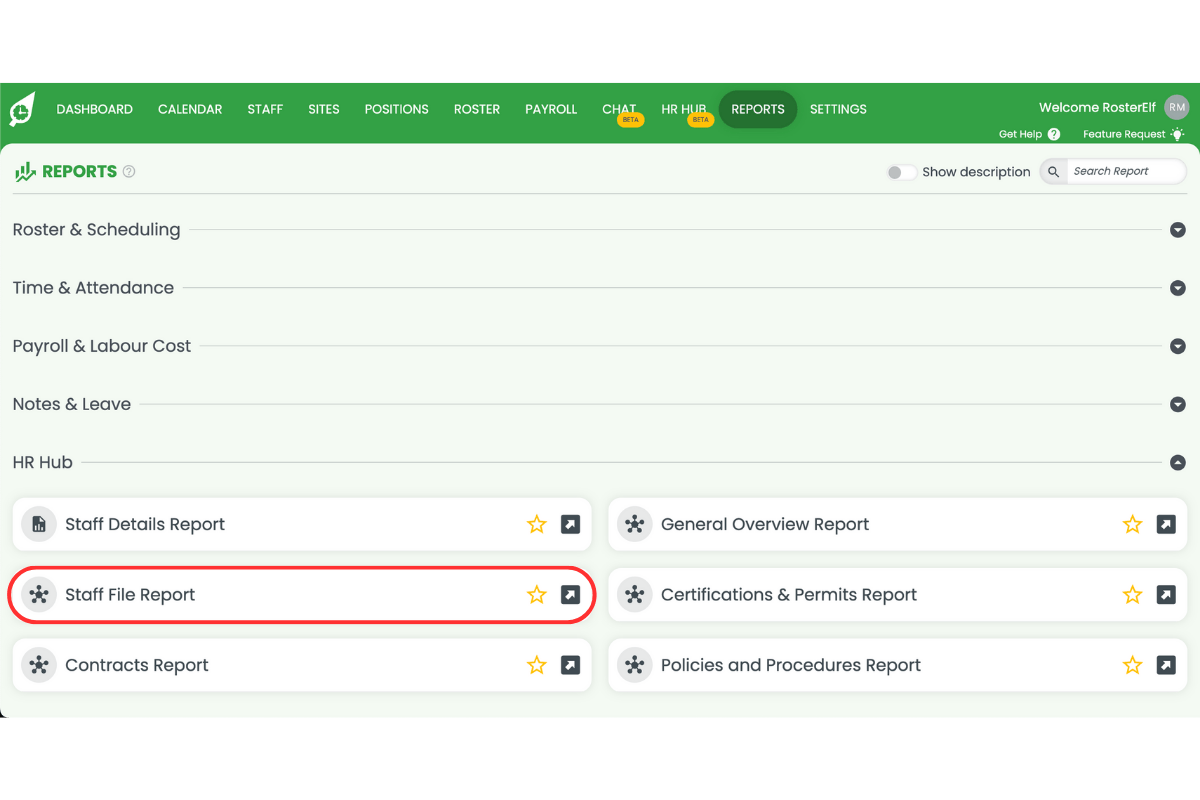Expand the Time & Attendance section

point(1177,288)
